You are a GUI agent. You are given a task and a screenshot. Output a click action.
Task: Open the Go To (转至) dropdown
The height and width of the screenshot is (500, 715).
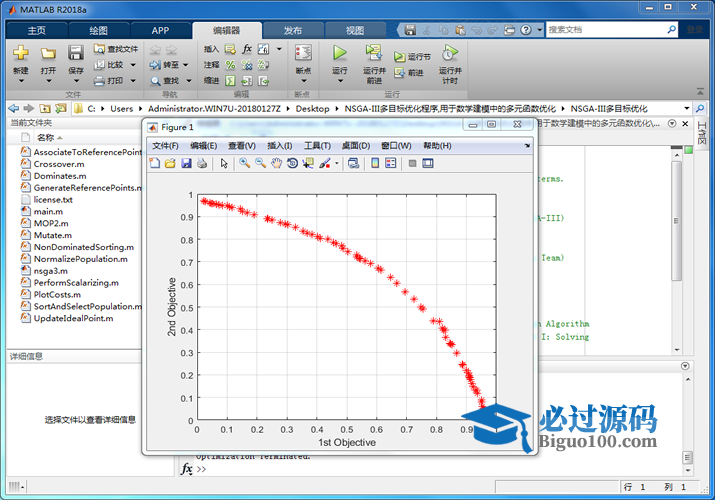(x=186, y=65)
